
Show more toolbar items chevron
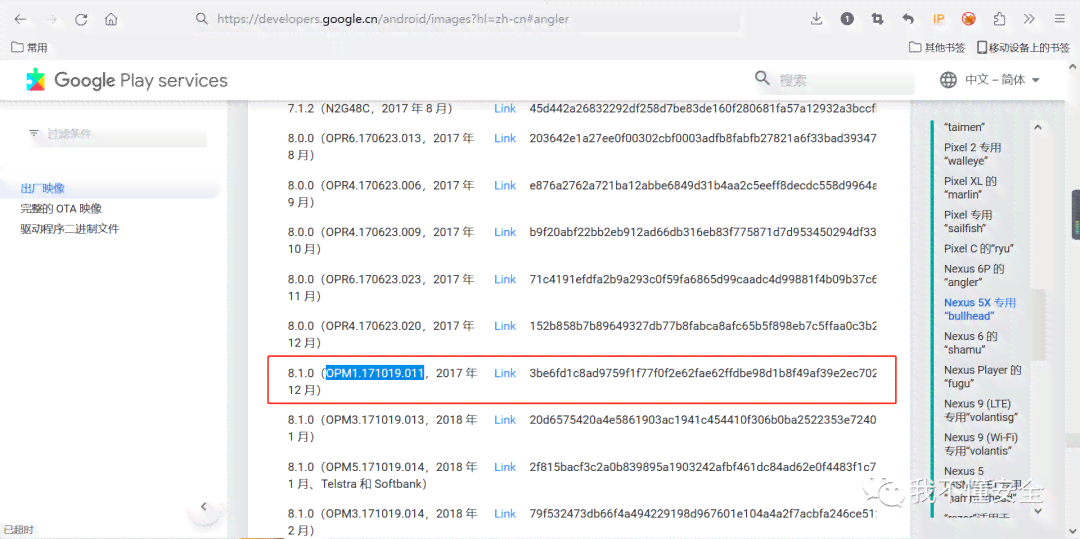(1029, 19)
